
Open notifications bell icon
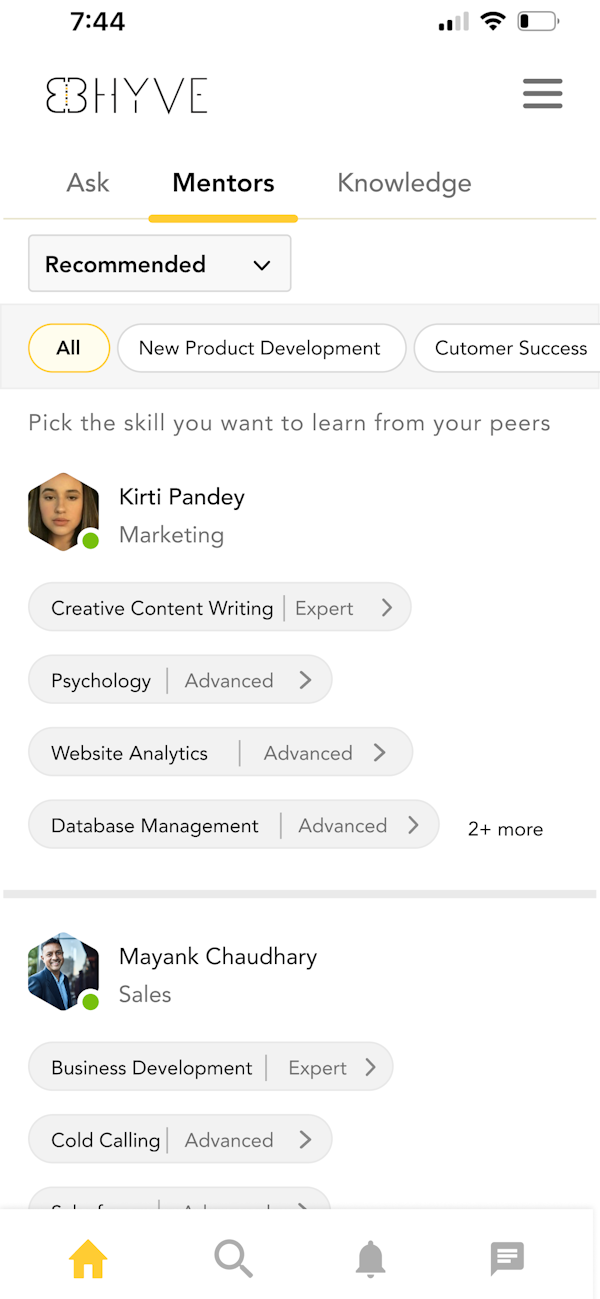coord(370,1258)
